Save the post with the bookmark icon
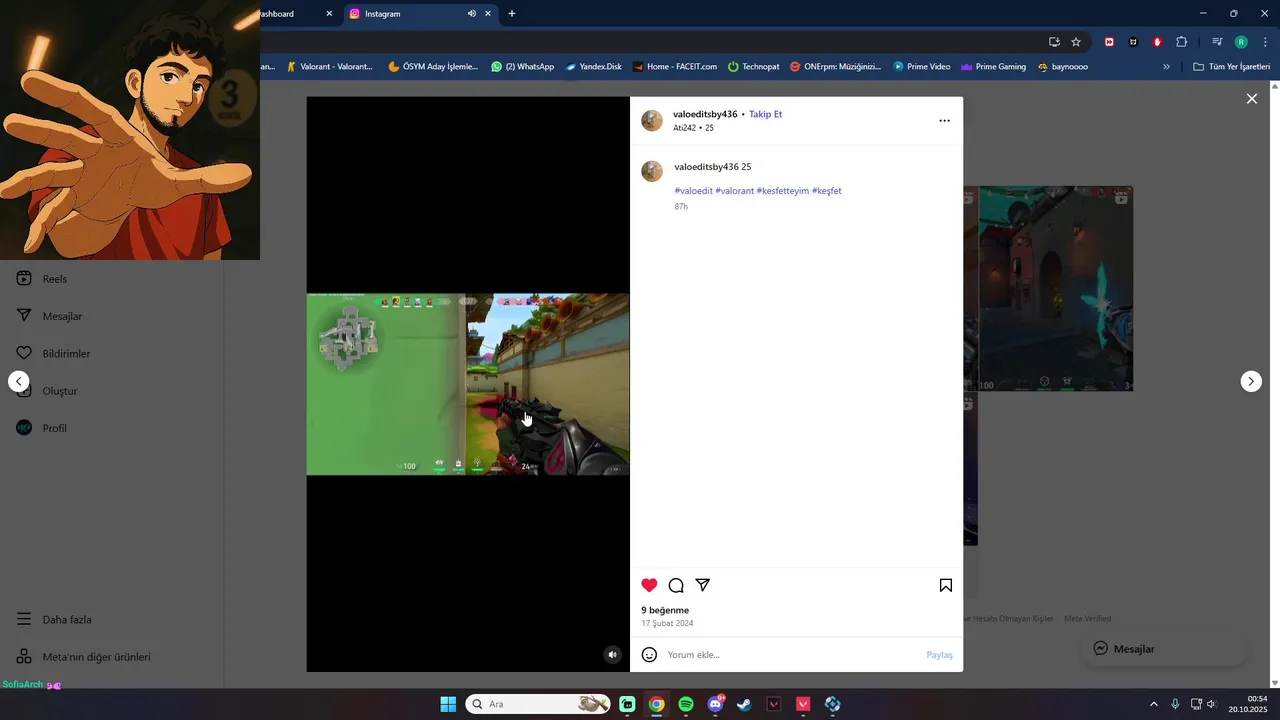Screen dimensions: 1280x720 point(946,585)
